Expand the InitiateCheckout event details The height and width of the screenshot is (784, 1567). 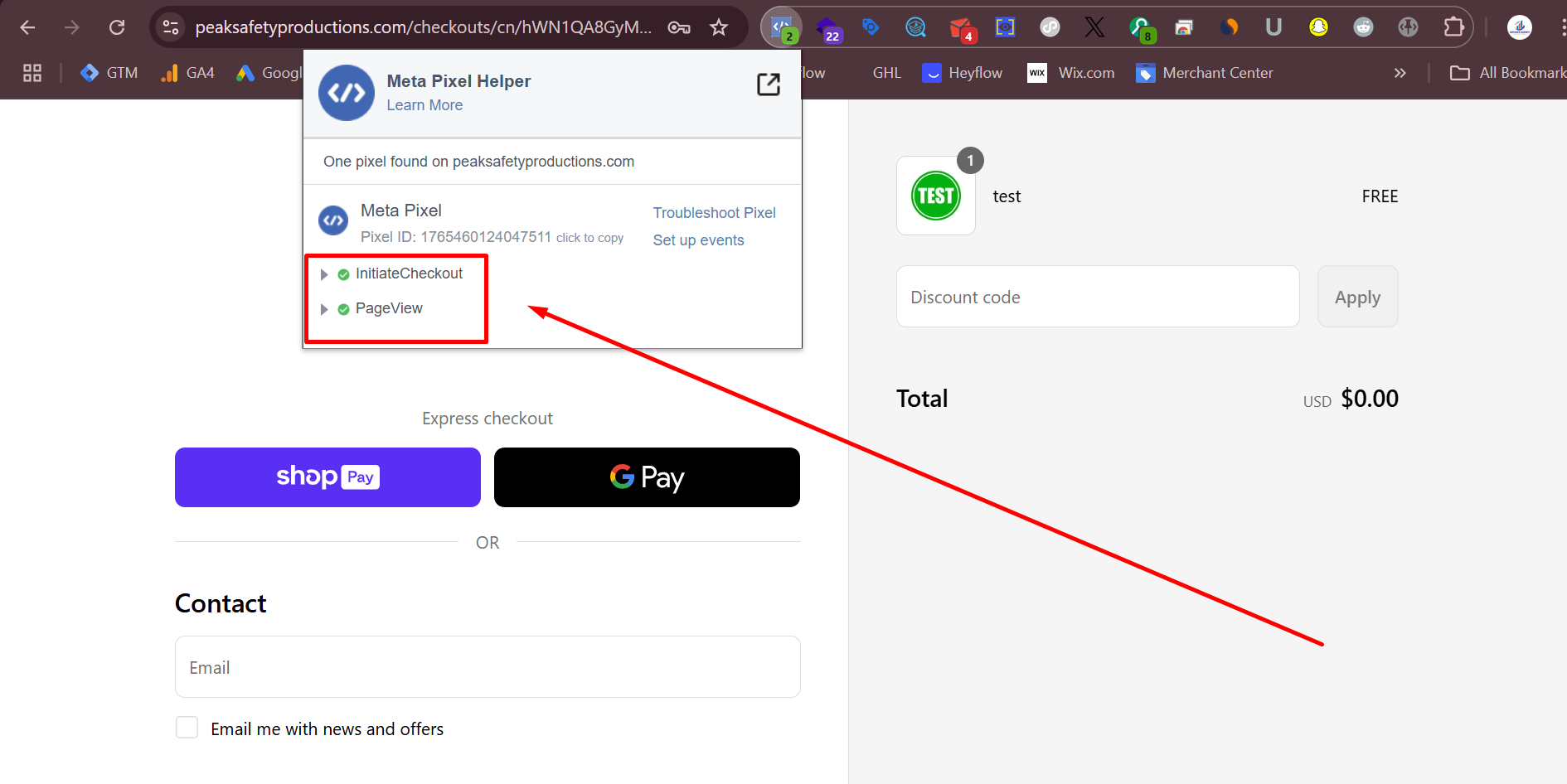click(324, 274)
